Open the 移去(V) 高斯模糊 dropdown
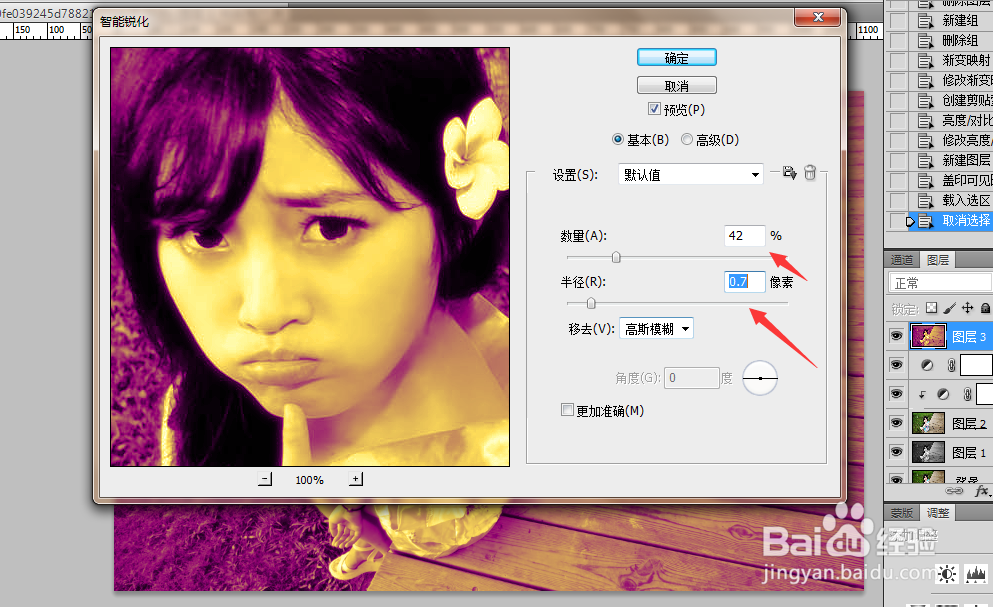 (656, 329)
